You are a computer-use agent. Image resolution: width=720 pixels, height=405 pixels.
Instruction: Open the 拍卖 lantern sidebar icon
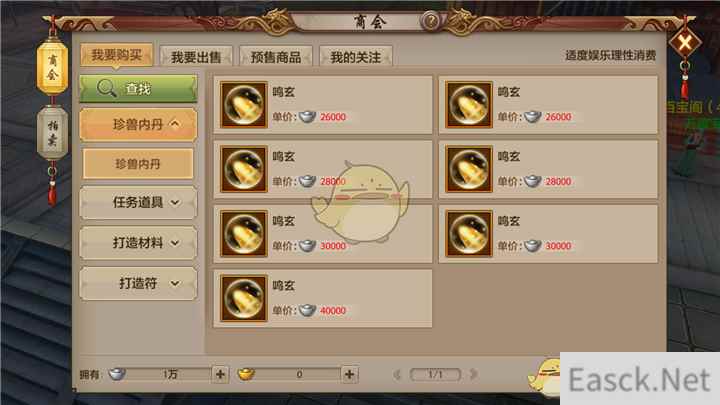pyautogui.click(x=52, y=133)
